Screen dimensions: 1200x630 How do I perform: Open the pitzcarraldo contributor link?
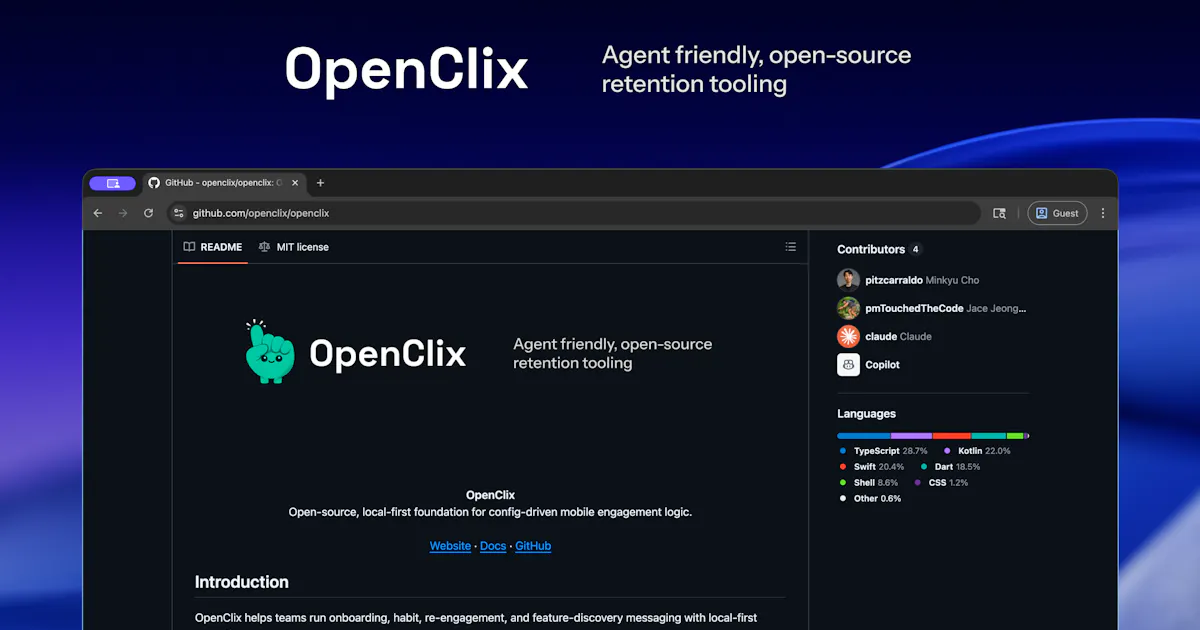pos(894,280)
